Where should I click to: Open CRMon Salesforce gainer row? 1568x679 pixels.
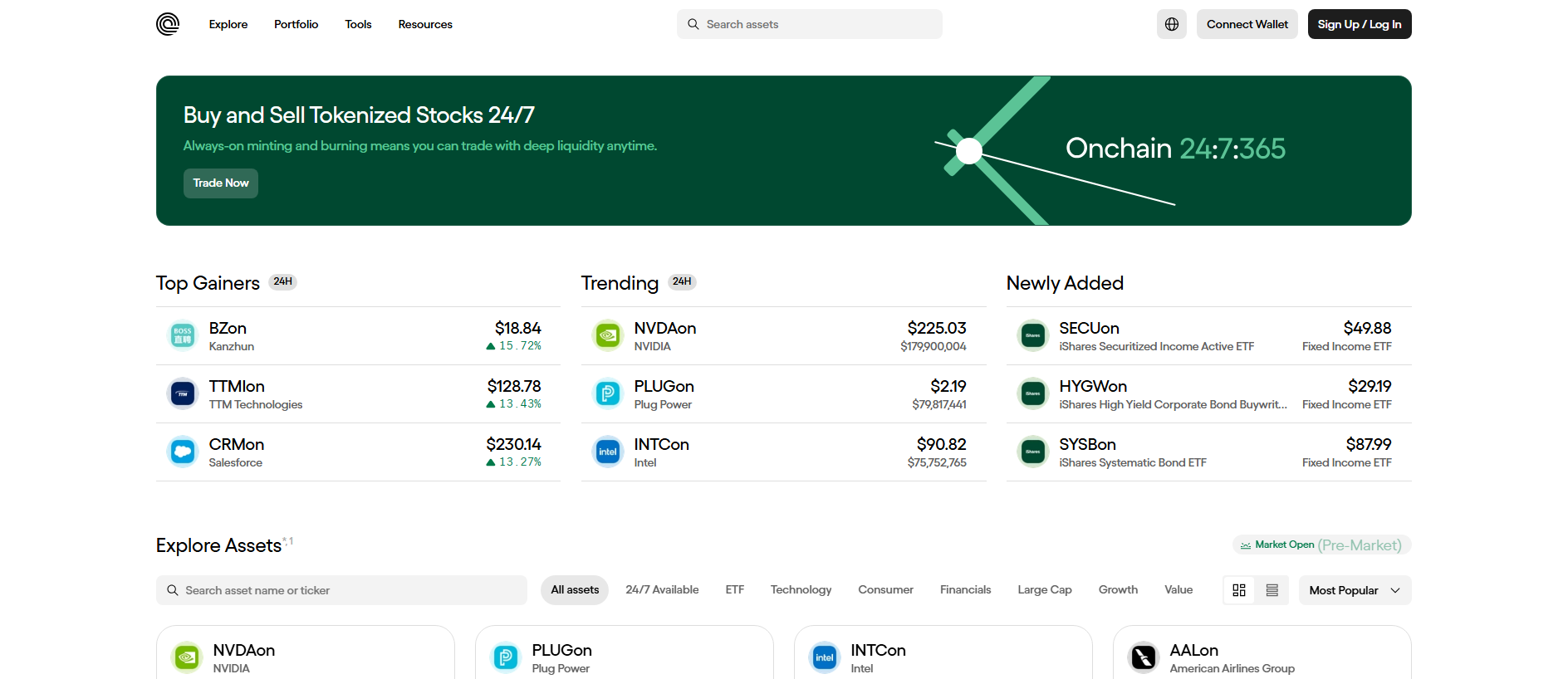358,452
